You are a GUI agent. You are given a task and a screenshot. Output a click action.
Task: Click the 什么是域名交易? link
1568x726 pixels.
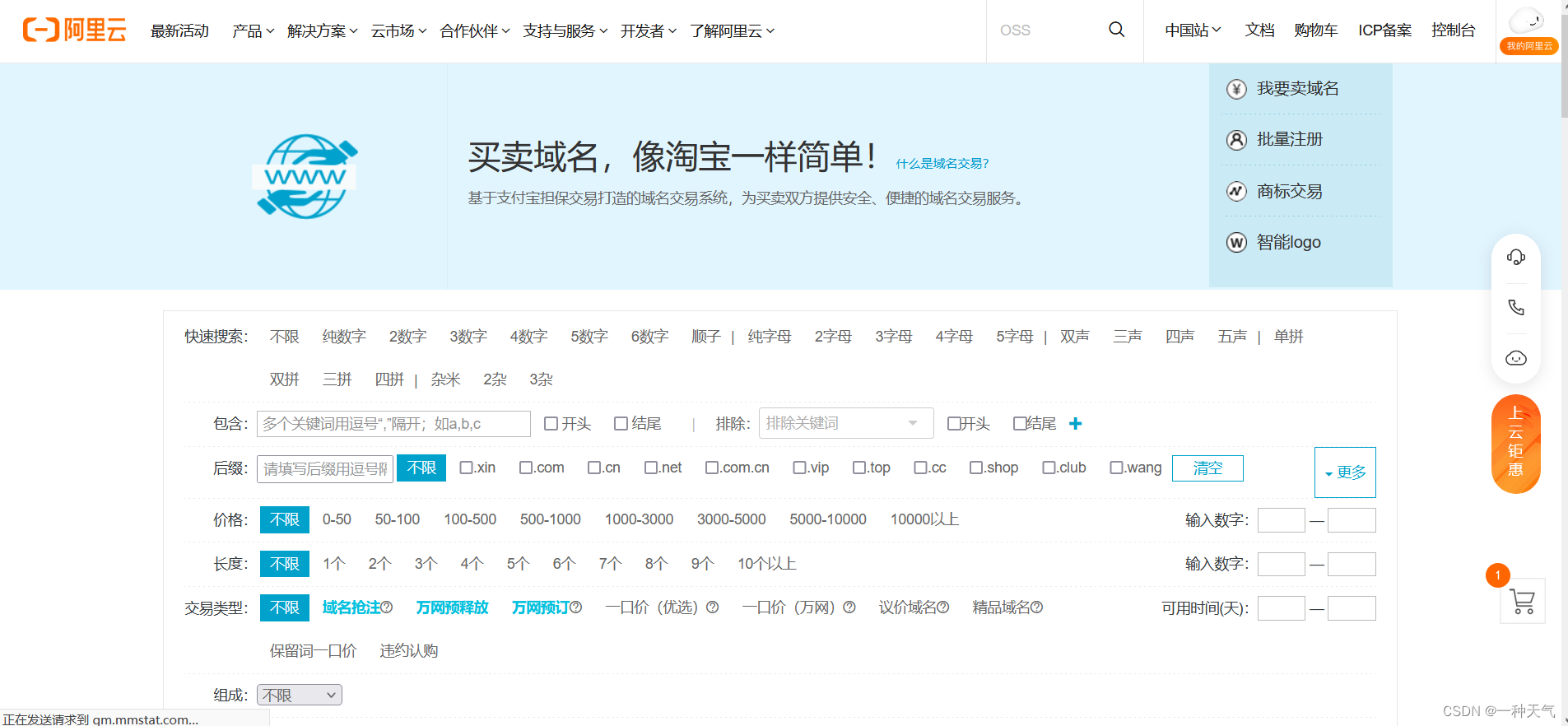[942, 164]
